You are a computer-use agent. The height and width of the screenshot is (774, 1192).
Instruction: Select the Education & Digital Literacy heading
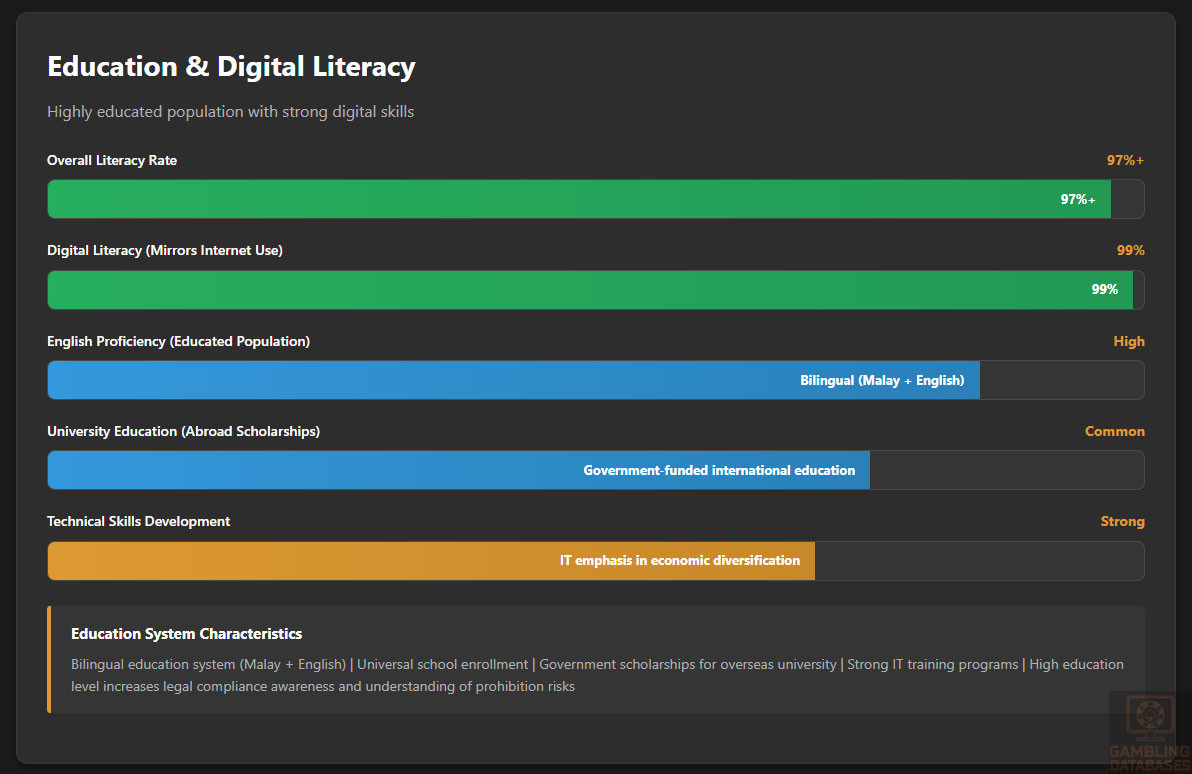(231, 67)
